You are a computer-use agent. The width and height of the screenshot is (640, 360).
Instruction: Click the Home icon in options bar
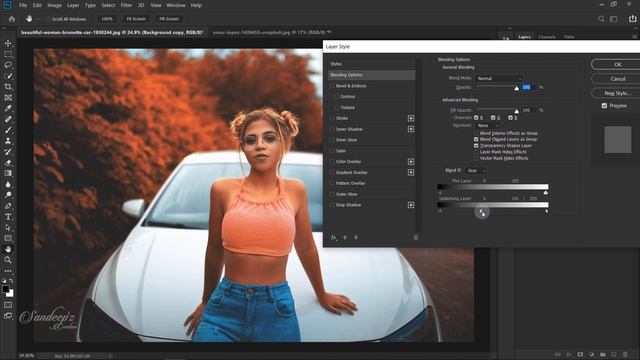tap(12, 19)
